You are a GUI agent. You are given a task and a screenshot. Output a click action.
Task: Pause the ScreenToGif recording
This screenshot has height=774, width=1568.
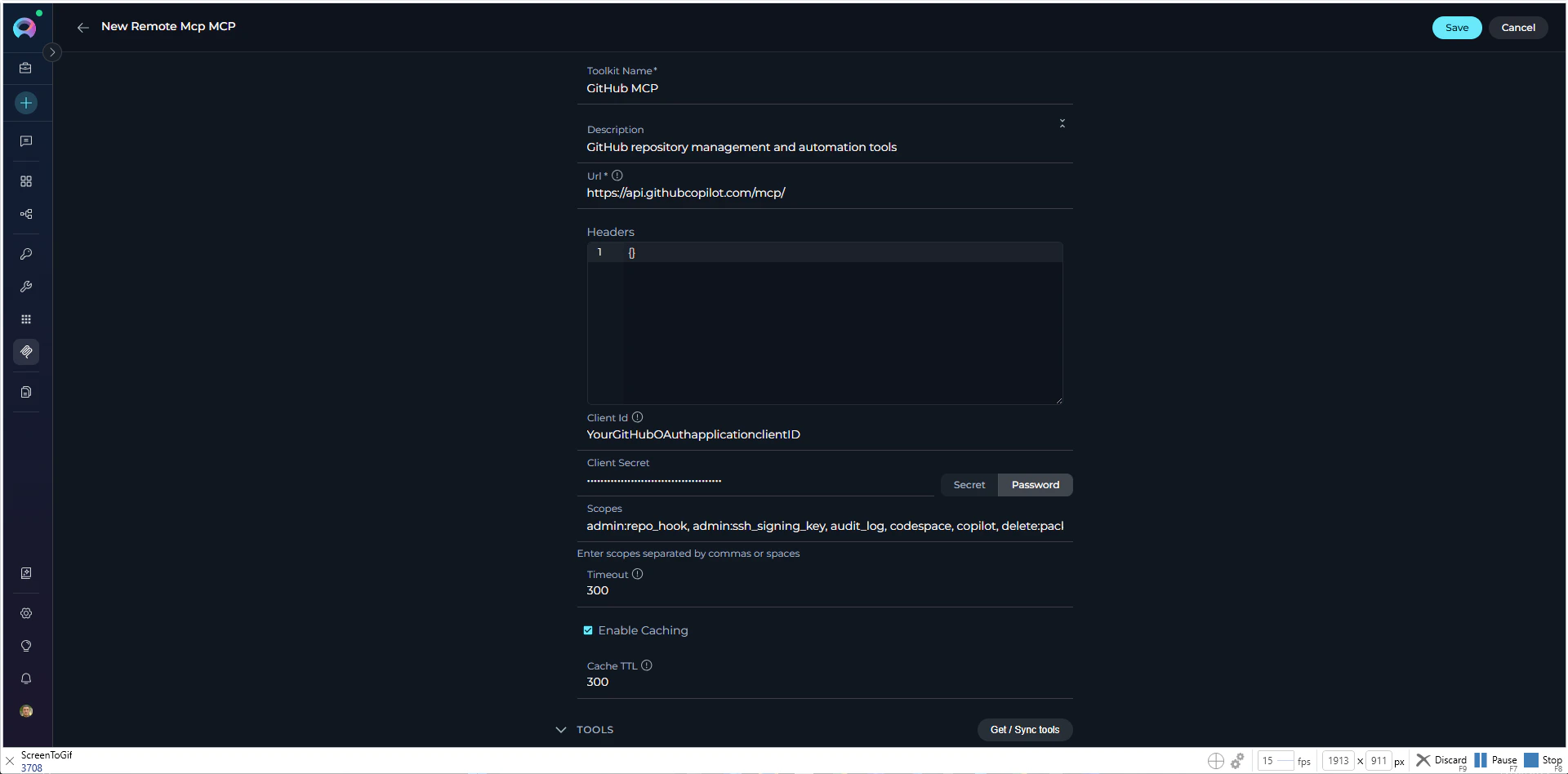click(x=1496, y=761)
